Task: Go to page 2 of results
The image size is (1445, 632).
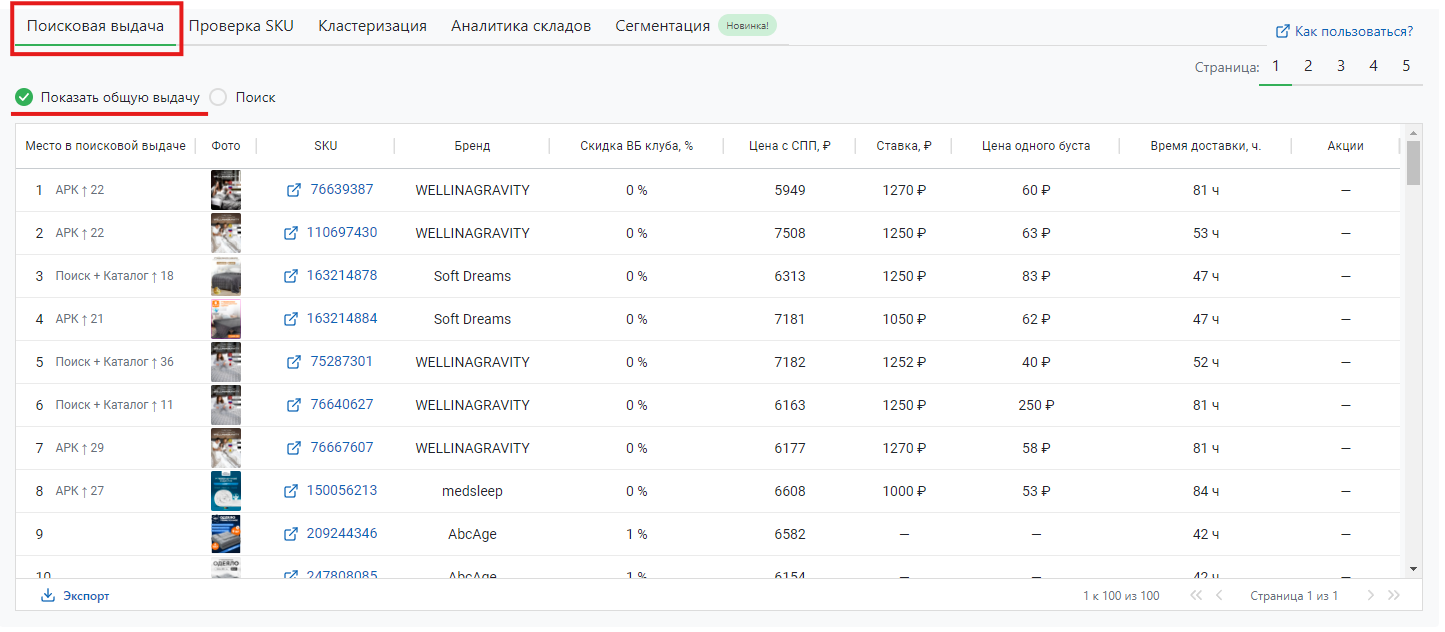Action: (1308, 66)
